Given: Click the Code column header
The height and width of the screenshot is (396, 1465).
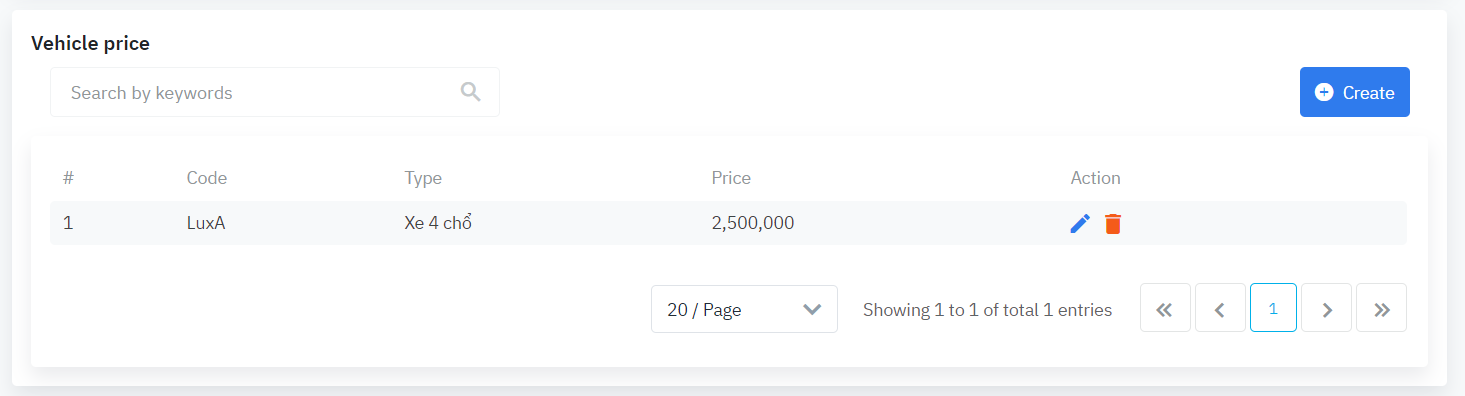Looking at the screenshot, I should [x=207, y=178].
